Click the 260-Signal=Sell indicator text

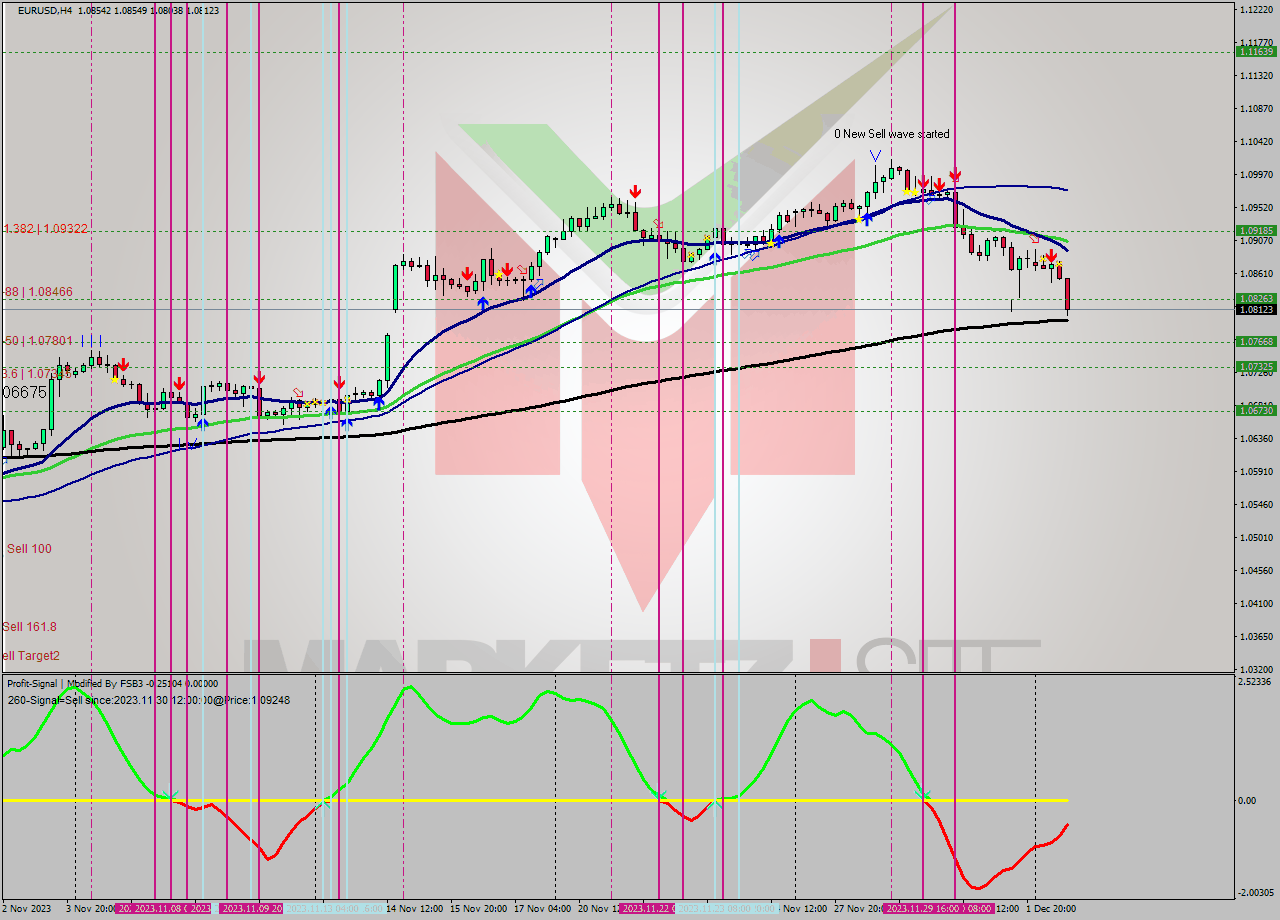click(146, 701)
